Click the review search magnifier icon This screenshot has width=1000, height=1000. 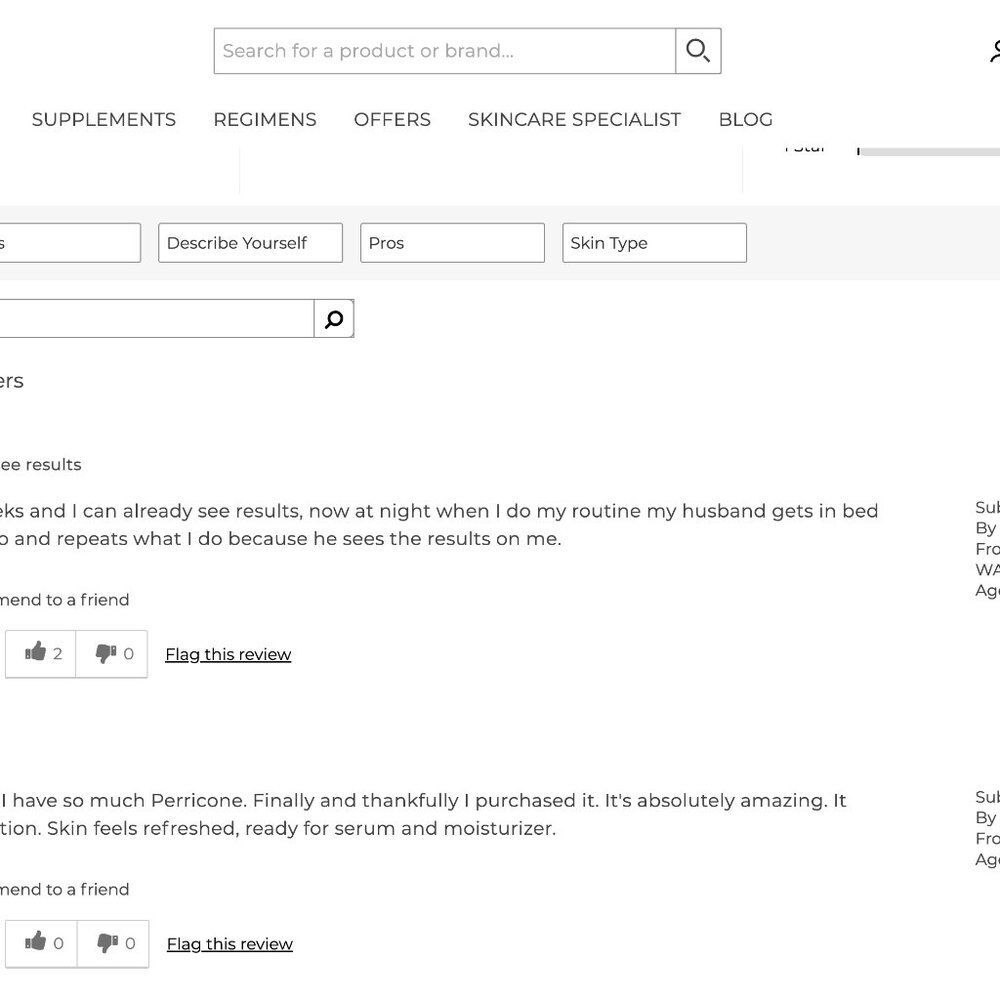pos(334,318)
